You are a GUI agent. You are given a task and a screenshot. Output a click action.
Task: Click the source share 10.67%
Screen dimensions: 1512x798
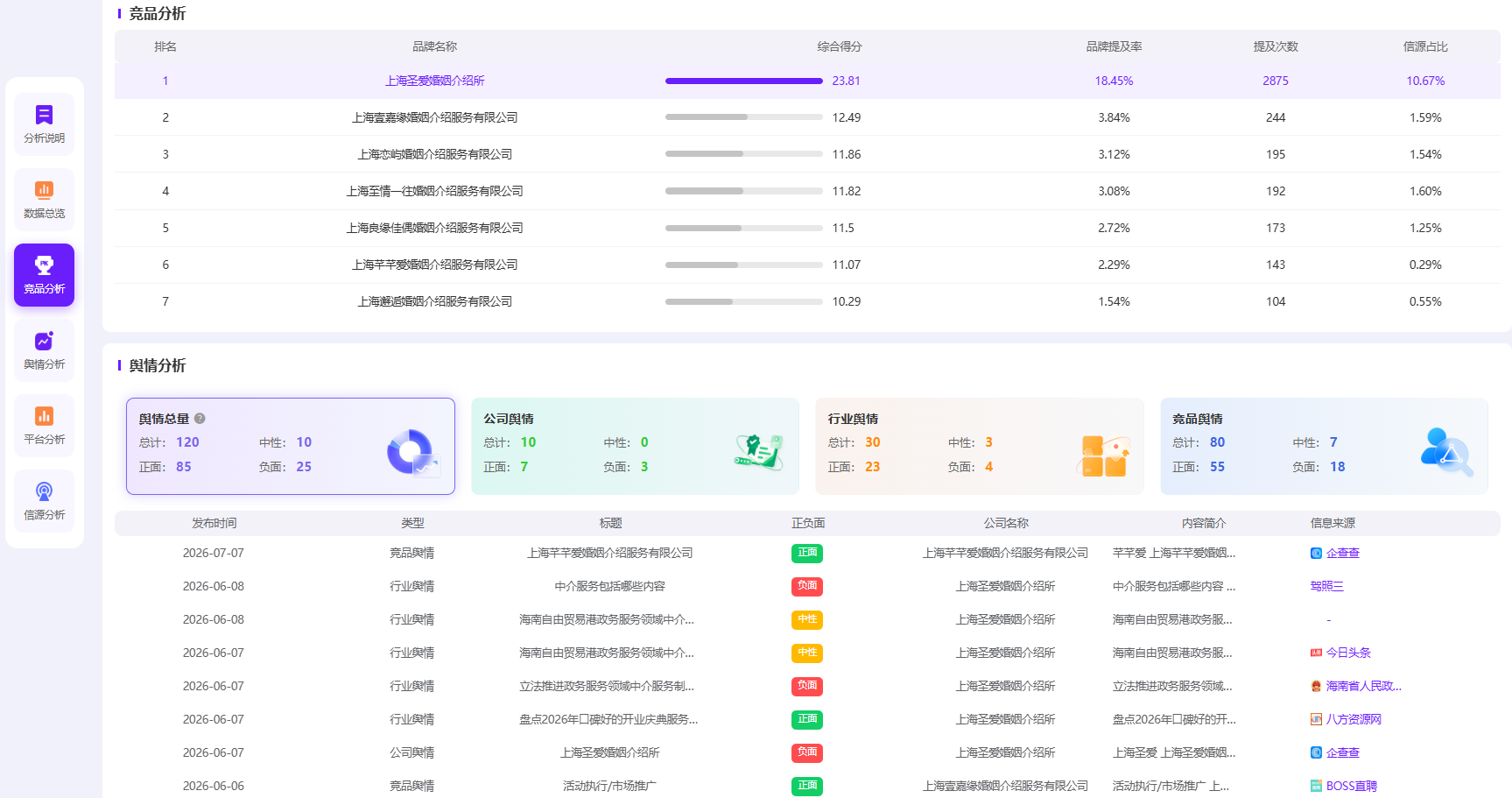click(1425, 81)
